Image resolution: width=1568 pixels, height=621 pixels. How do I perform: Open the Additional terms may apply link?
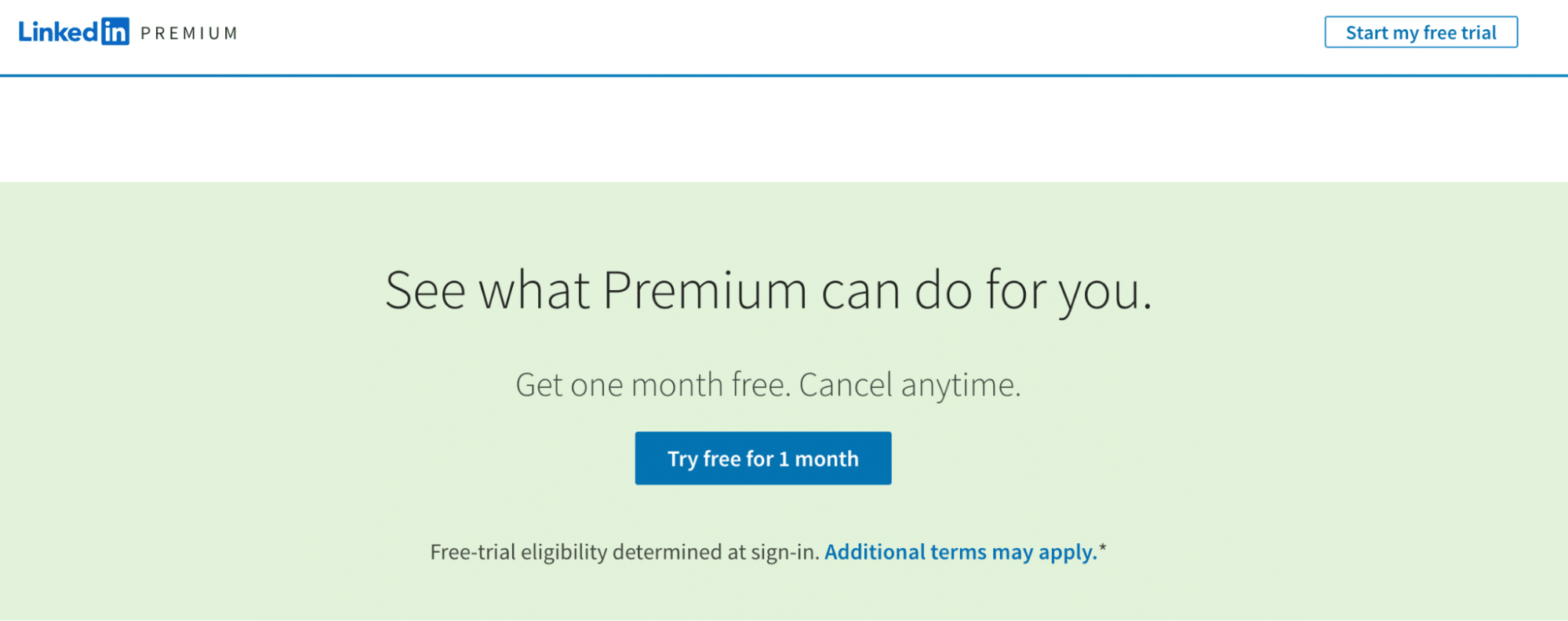click(x=961, y=552)
